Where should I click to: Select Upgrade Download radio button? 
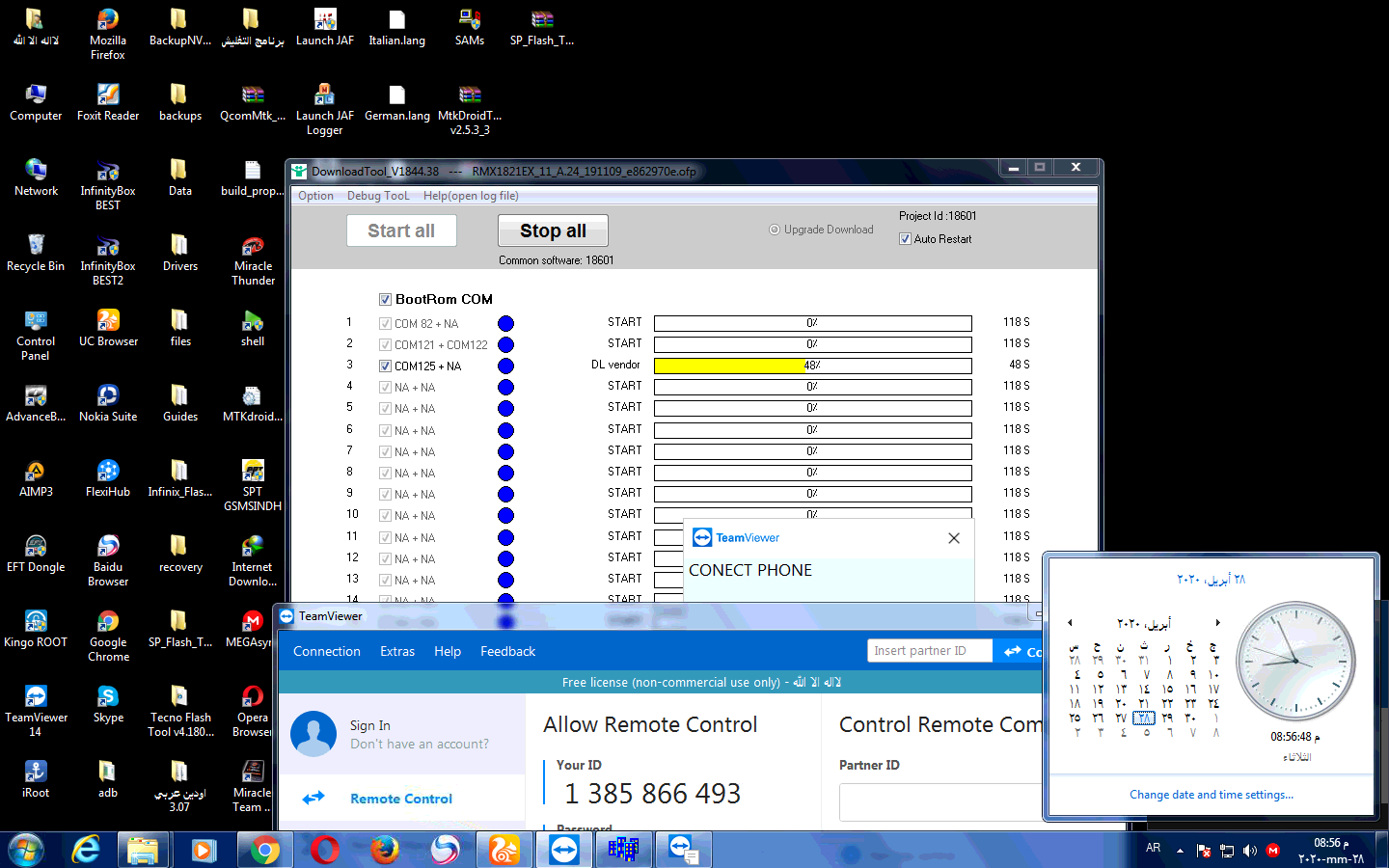775,230
